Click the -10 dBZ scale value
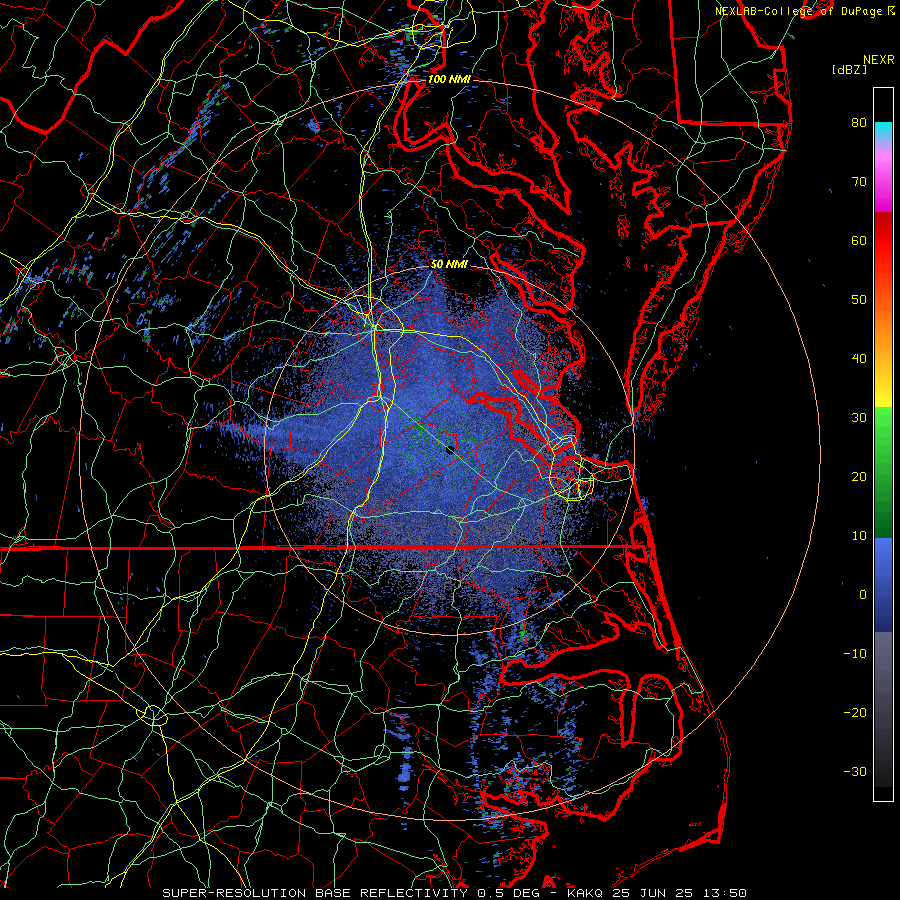Screen dimensions: 900x900 click(x=855, y=654)
